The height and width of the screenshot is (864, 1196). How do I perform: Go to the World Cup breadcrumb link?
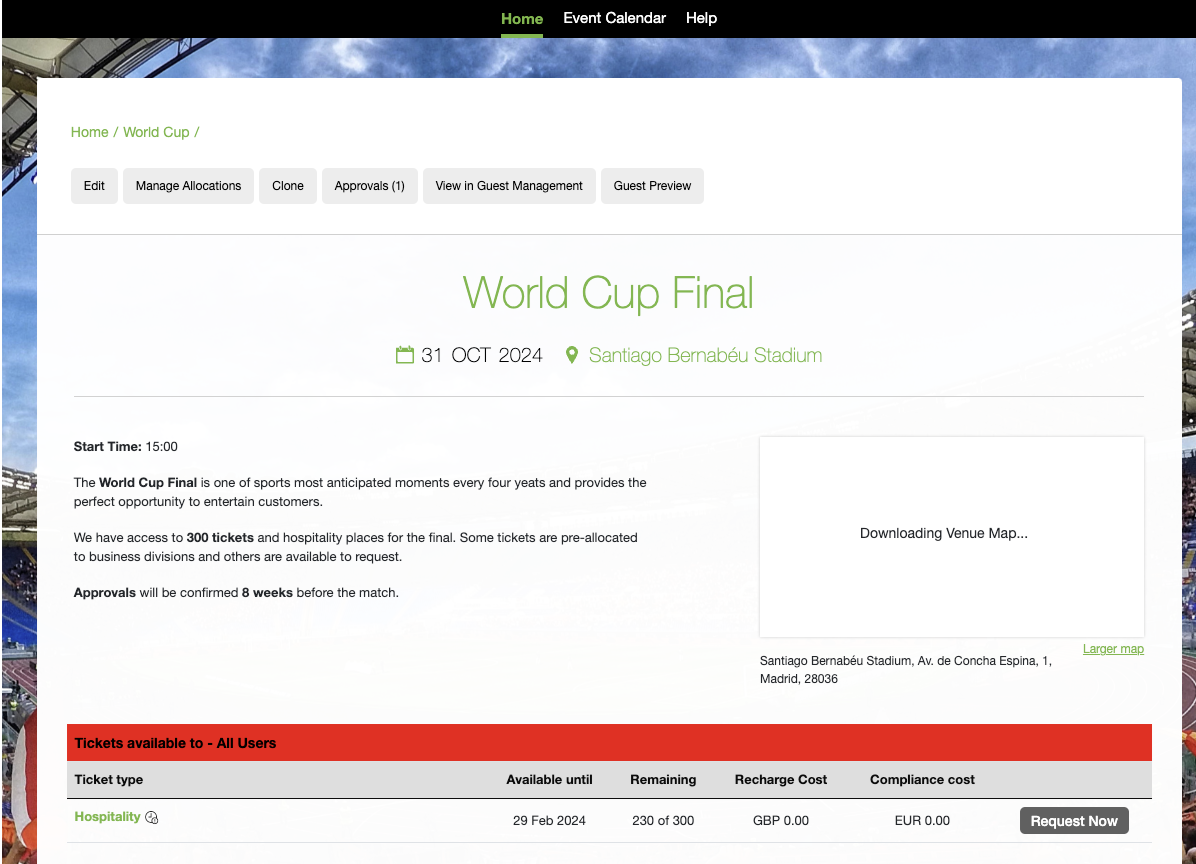[x=156, y=132]
